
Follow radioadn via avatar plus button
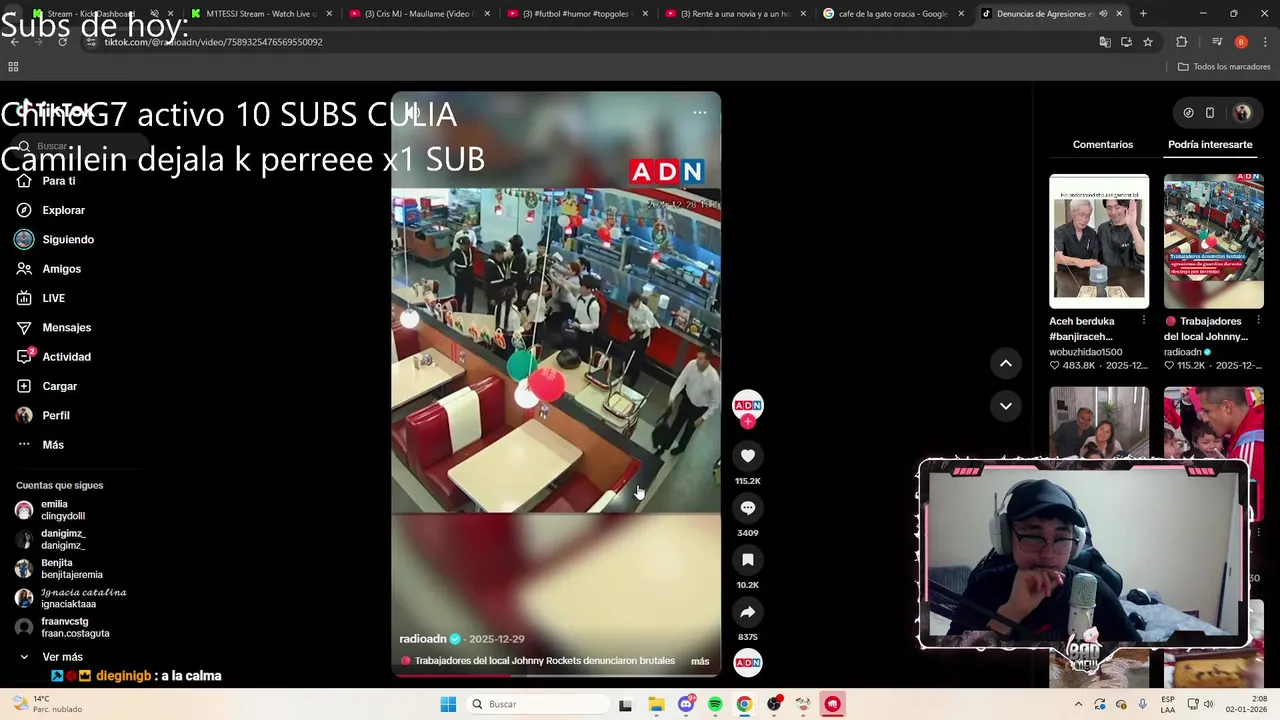pyautogui.click(x=747, y=421)
